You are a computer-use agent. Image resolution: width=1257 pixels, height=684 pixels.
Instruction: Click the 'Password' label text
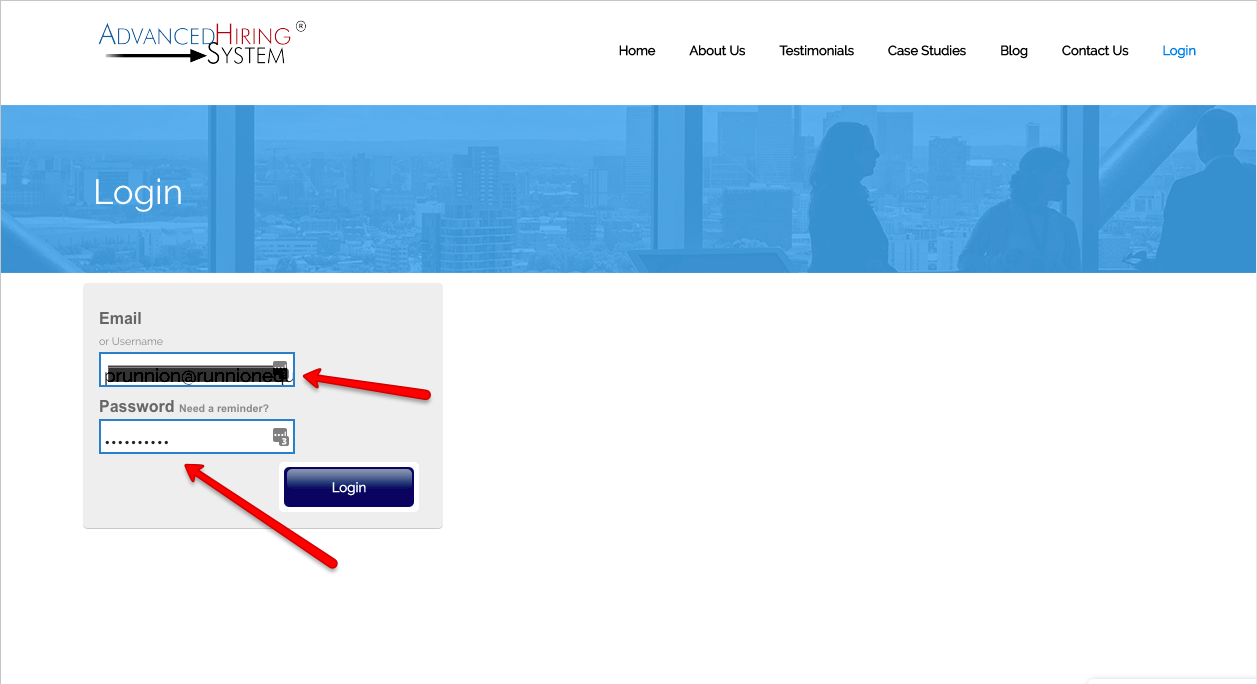(x=136, y=406)
